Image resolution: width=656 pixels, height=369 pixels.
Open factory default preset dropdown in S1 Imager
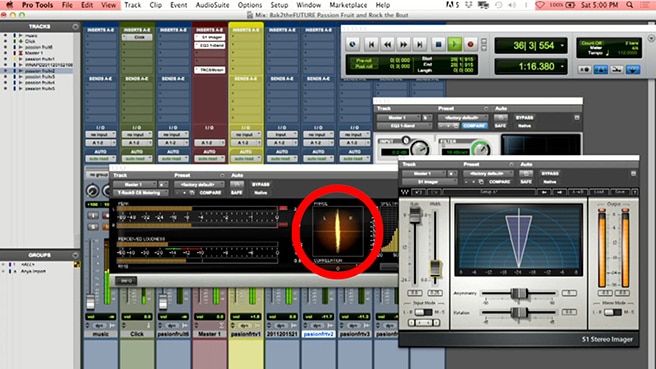coord(488,173)
